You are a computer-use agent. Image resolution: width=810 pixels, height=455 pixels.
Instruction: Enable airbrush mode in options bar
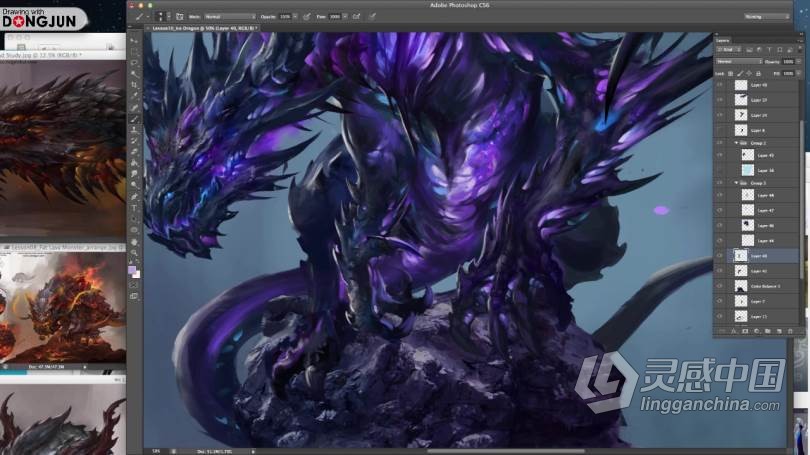click(356, 17)
